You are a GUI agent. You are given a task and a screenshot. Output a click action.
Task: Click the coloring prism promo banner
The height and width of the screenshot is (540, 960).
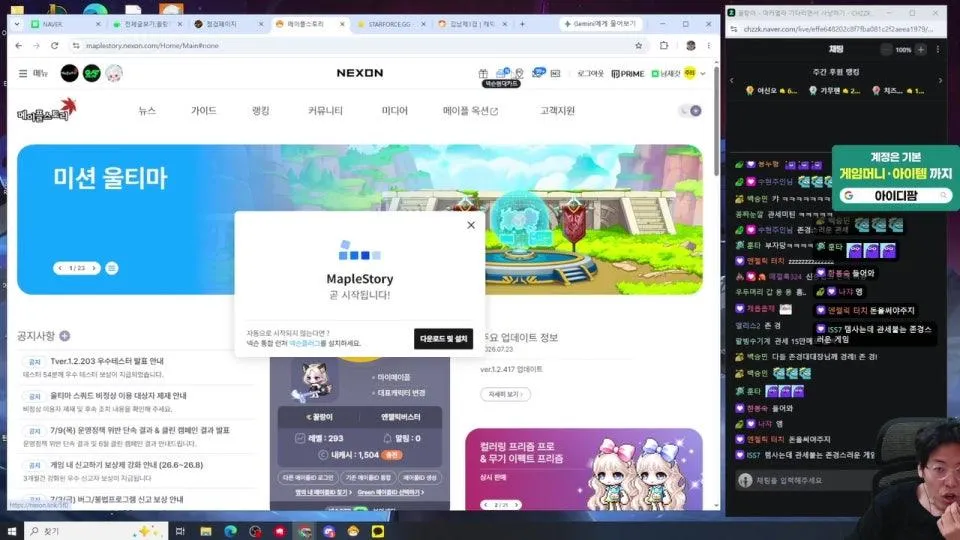click(583, 470)
